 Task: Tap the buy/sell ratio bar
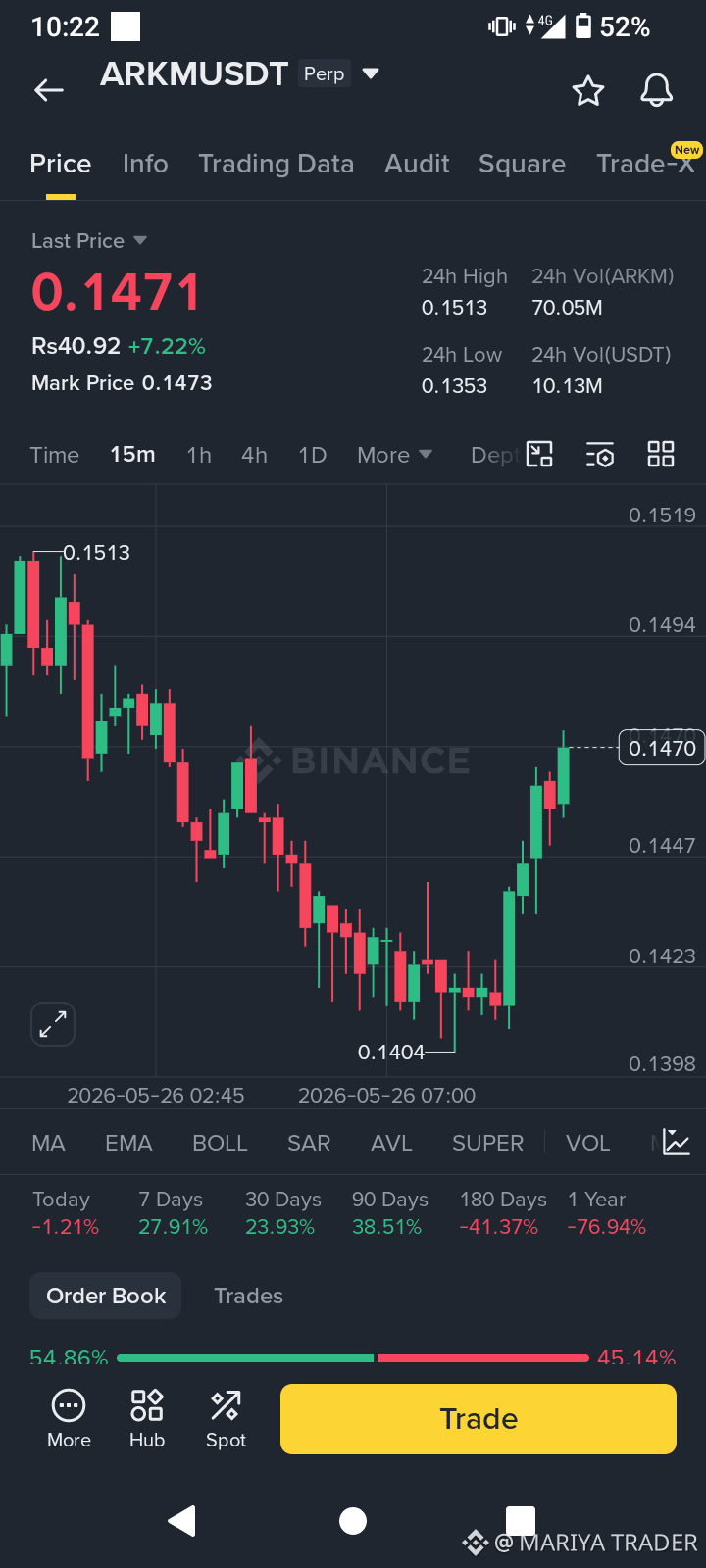(353, 1358)
